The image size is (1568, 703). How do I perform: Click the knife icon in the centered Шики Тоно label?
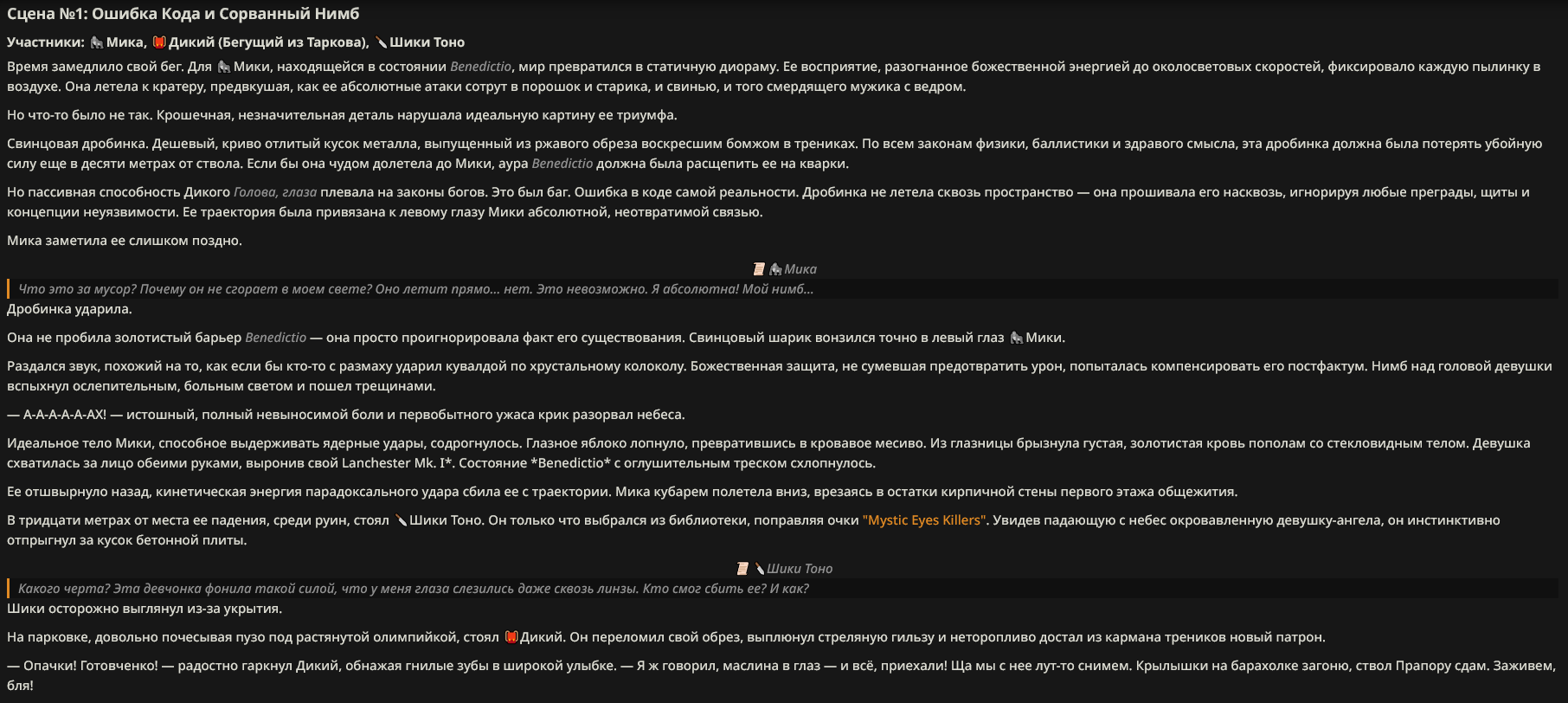click(x=759, y=569)
